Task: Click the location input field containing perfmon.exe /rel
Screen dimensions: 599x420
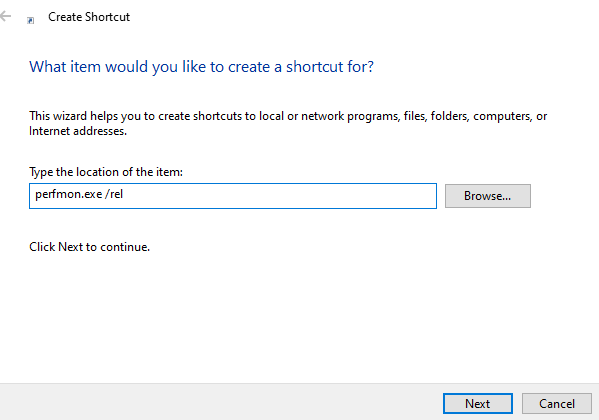Action: (233, 196)
